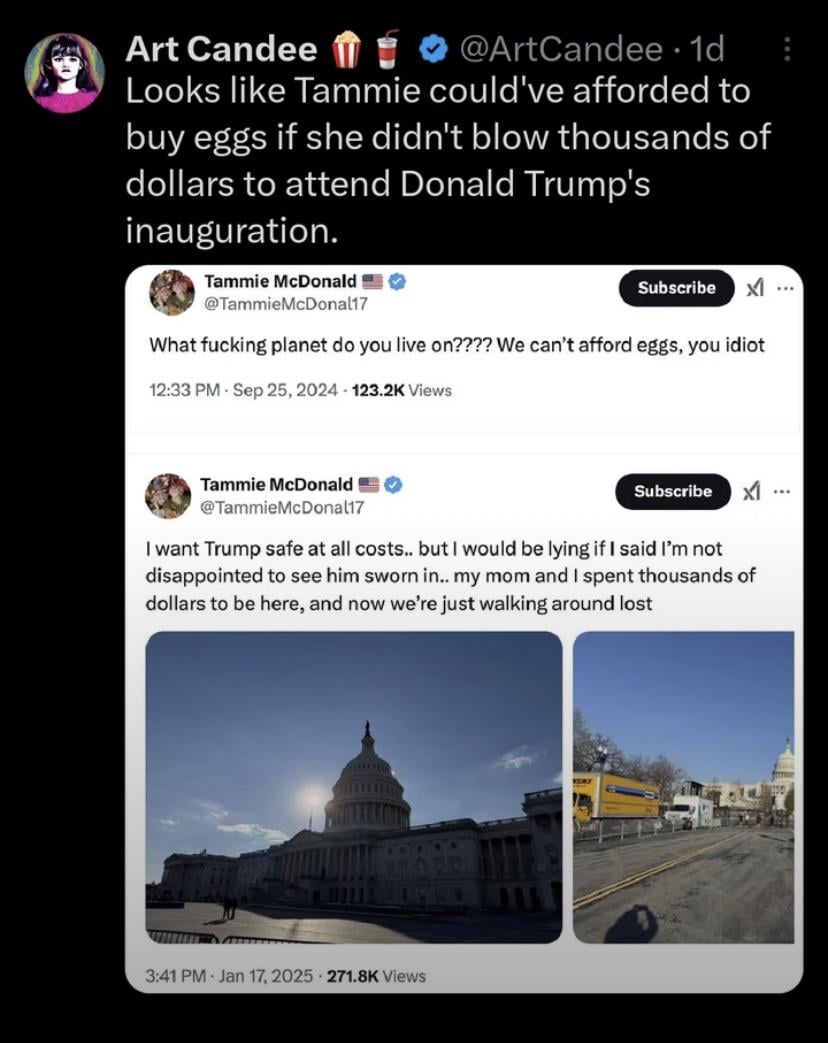Open Art Candee's profile avatar
The height and width of the screenshot is (1043, 828).
(65, 72)
